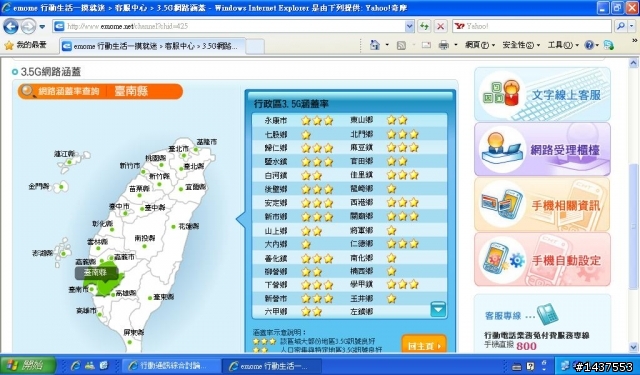
Task: Click the Read mail toolbar icon
Action: point(426,45)
